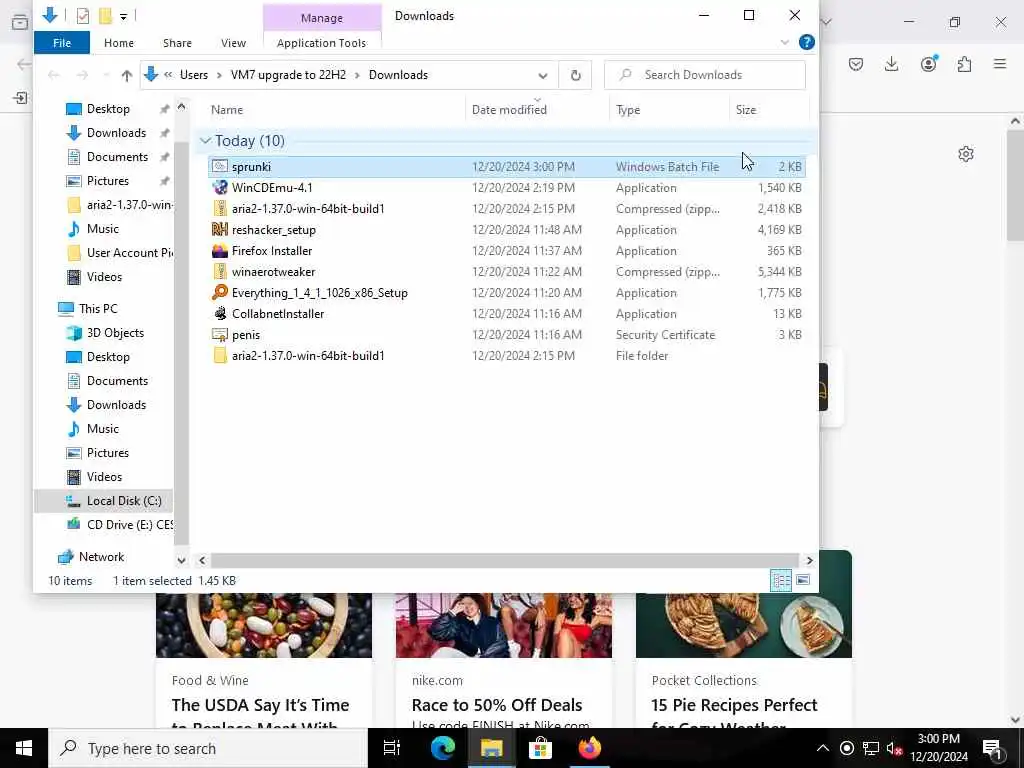
Task: Open the Share ribbon tab
Action: (177, 42)
